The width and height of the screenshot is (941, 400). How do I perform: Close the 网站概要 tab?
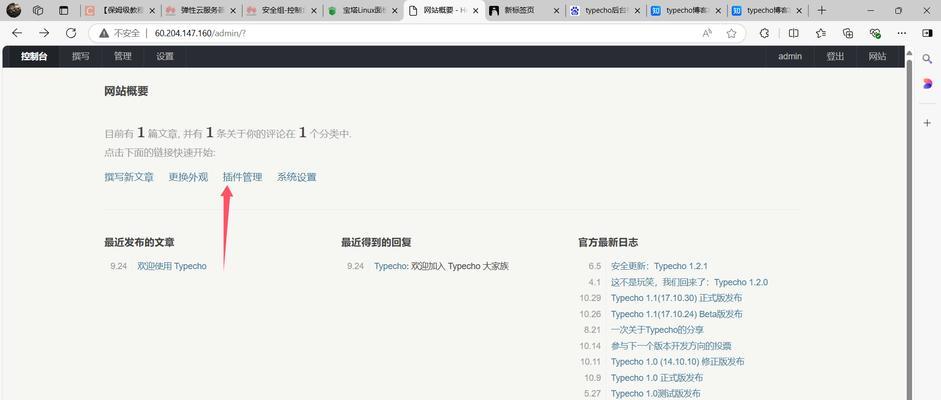[475, 11]
